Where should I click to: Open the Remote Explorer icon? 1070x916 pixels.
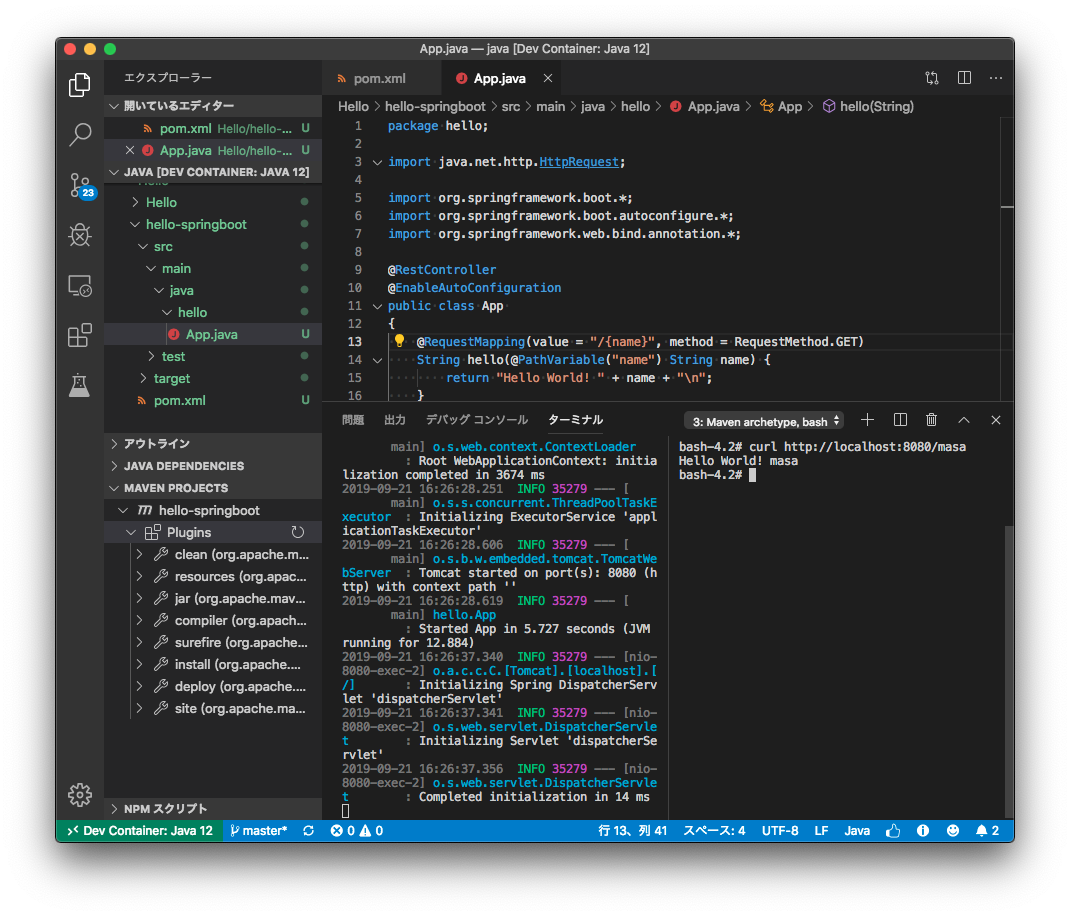[80, 285]
